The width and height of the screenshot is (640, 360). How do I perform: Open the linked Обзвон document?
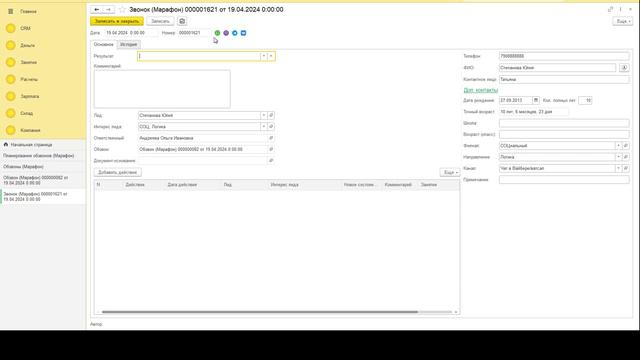pos(271,149)
